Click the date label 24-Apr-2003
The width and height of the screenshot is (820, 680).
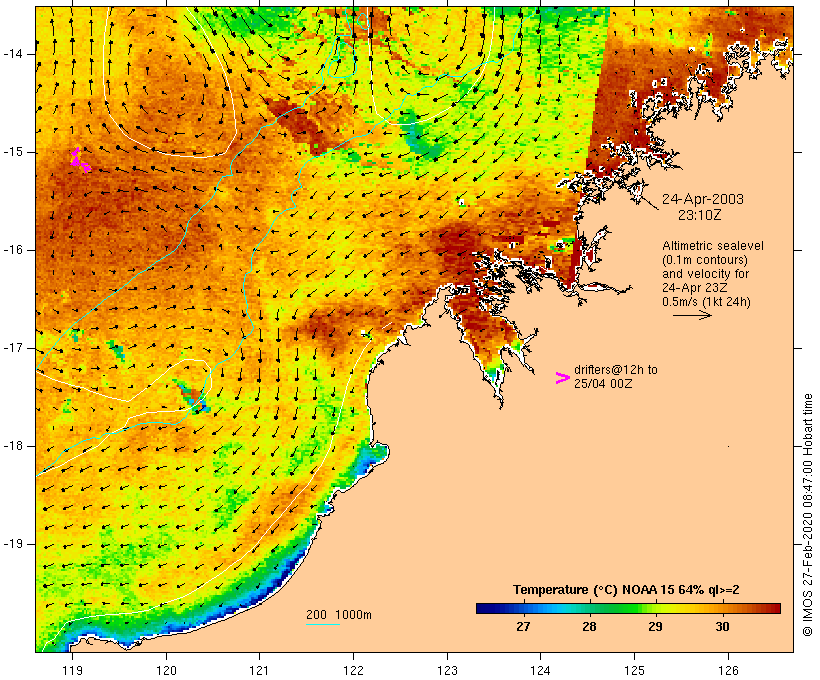click(702, 199)
